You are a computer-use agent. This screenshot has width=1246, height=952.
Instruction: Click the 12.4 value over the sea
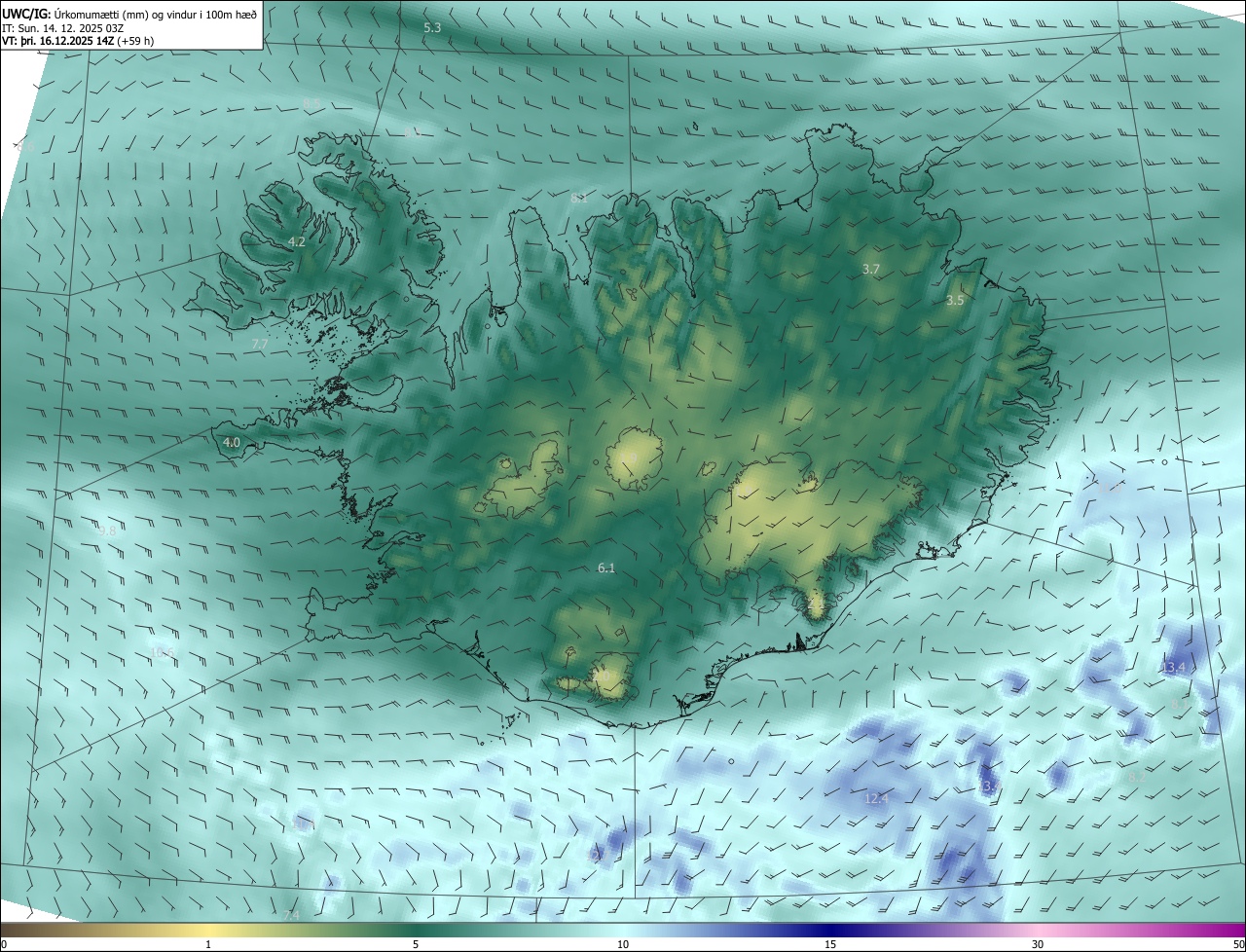[x=876, y=799]
